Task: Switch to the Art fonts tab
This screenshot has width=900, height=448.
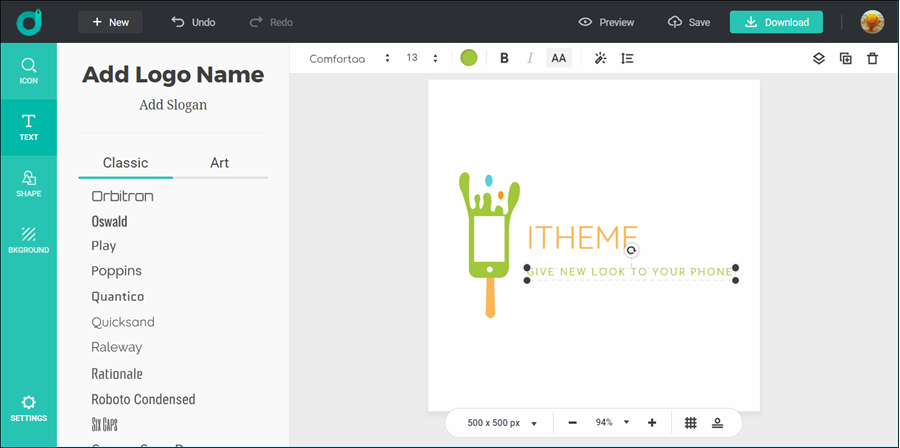Action: (219, 163)
